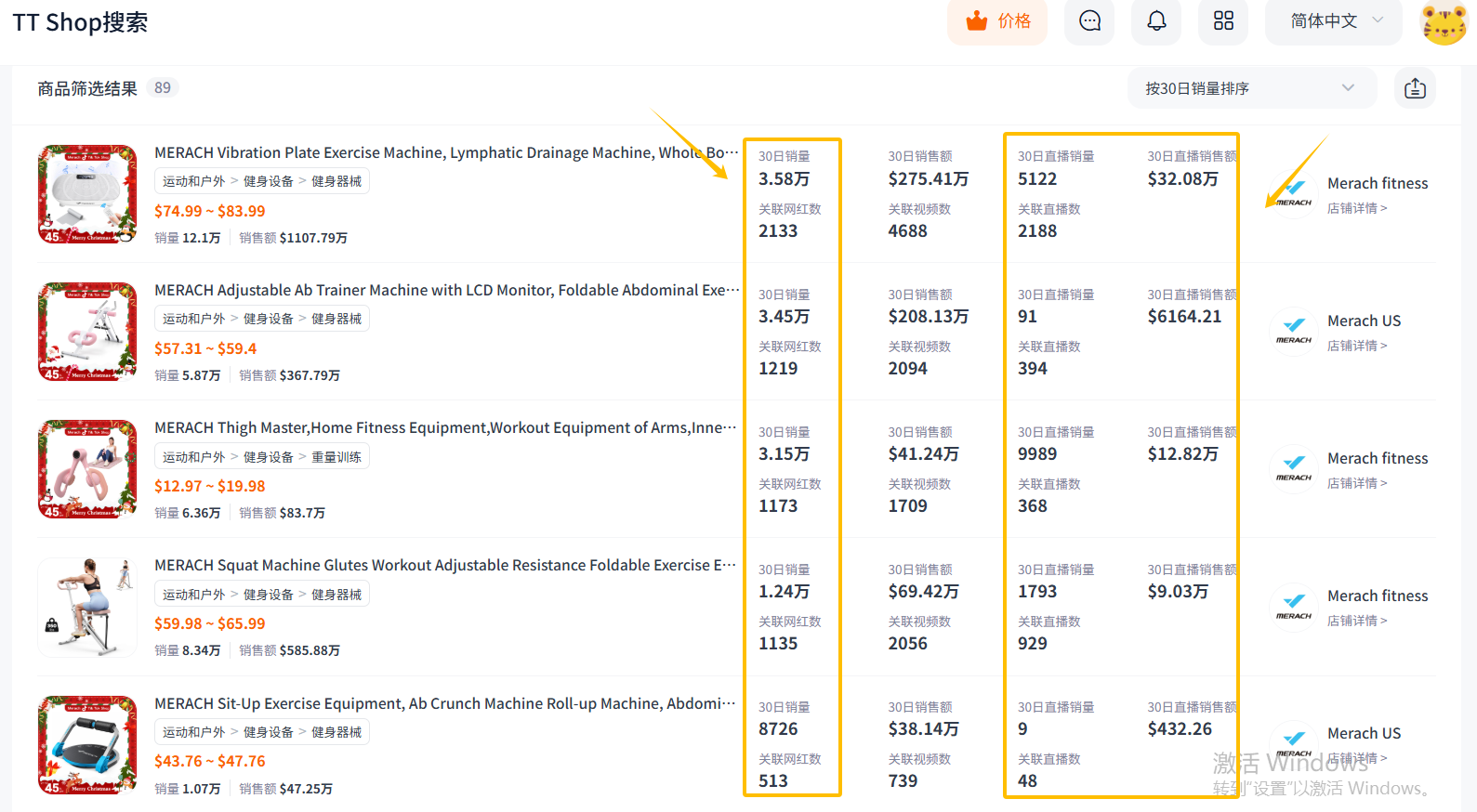Viewport: 1477px width, 812px height.
Task: Click Merach US store logo in second row
Action: click(1294, 332)
